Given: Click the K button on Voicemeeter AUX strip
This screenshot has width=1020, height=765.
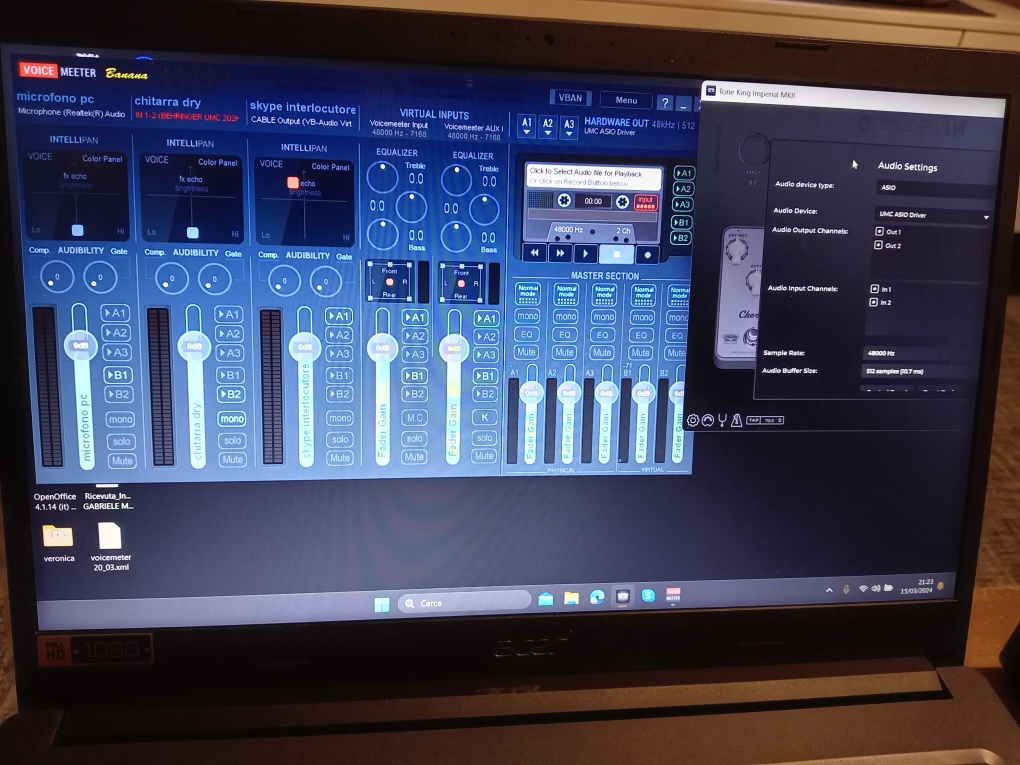Looking at the screenshot, I should pyautogui.click(x=485, y=418).
